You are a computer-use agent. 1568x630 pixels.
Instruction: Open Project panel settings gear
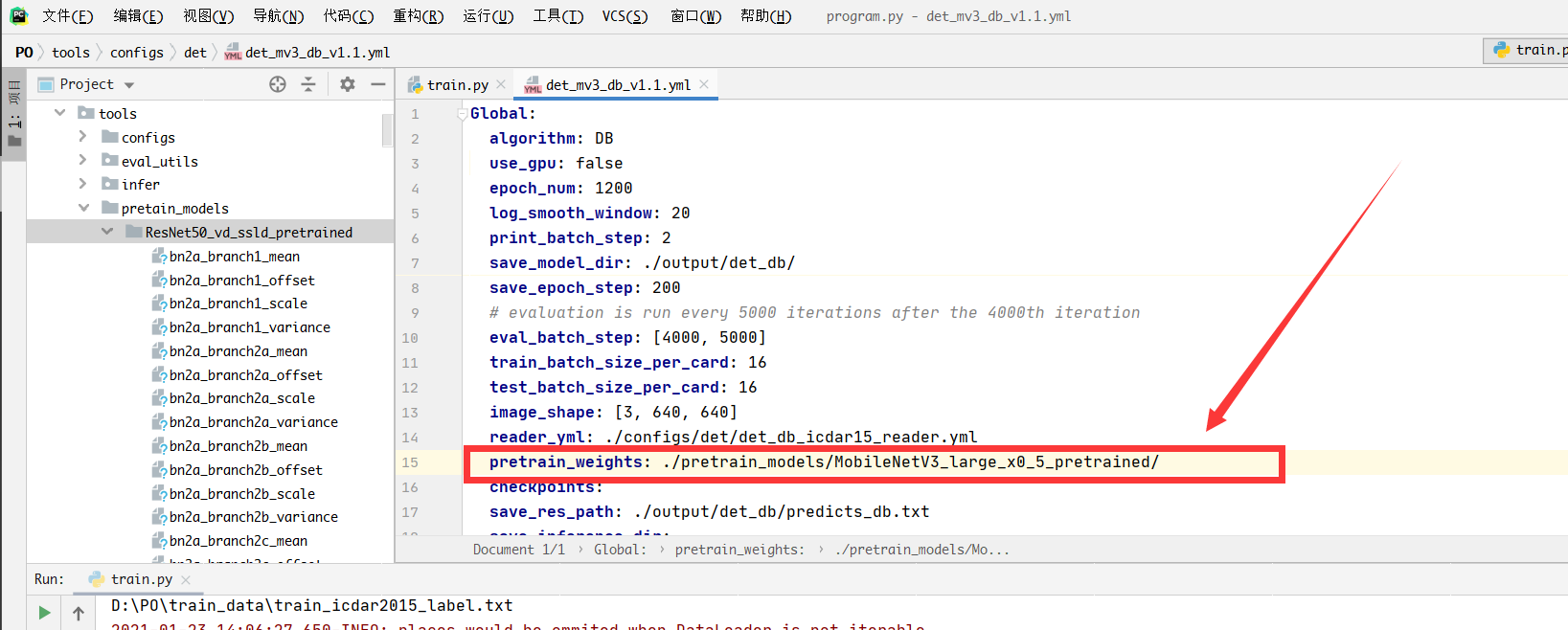click(x=348, y=84)
